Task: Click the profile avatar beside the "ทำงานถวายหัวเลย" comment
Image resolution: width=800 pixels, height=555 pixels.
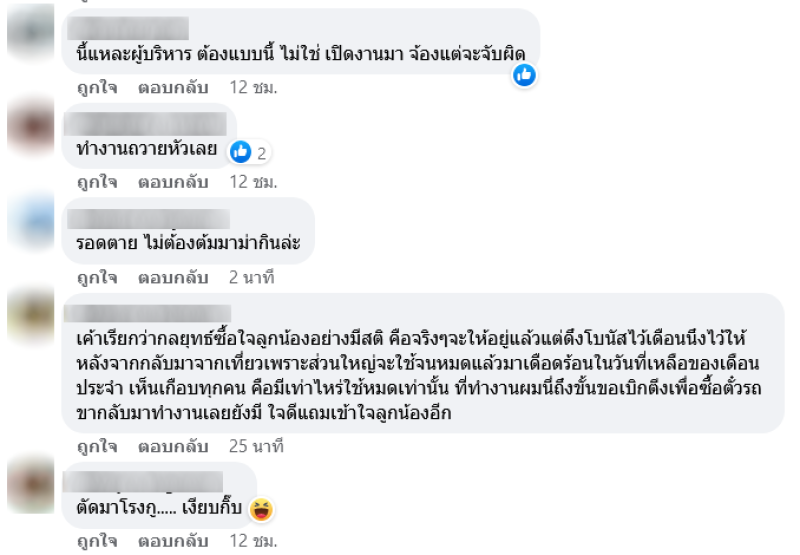Action: (x=30, y=128)
